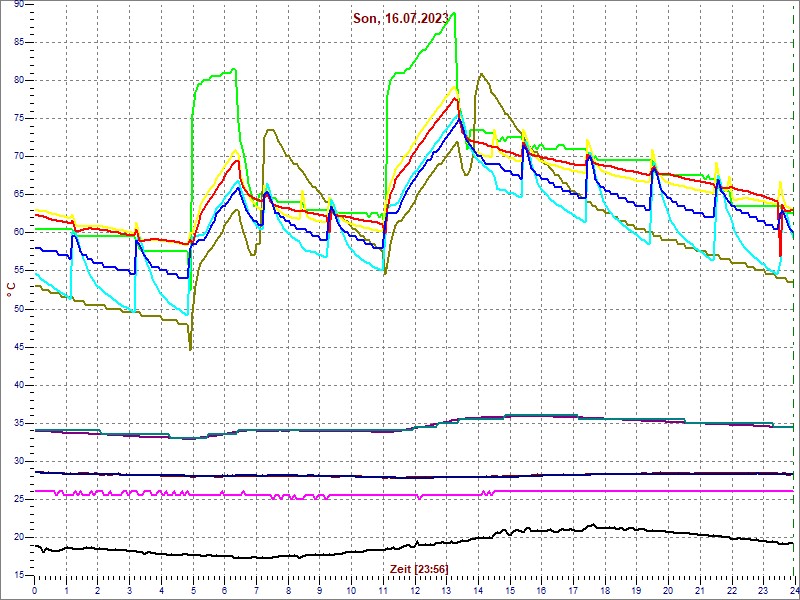The image size is (800, 600).
Task: Select the 40 value on the temperature axis
Action: point(18,385)
